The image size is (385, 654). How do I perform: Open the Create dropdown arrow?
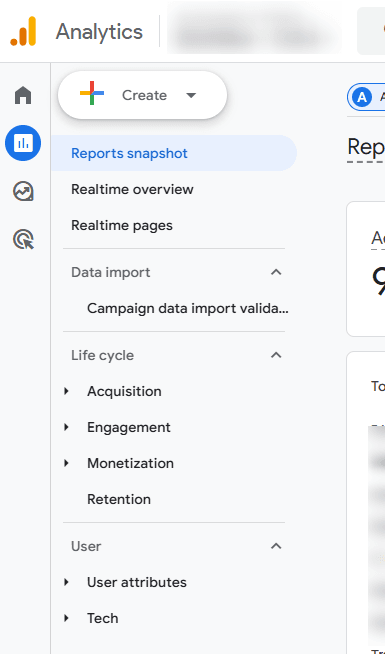click(x=191, y=96)
